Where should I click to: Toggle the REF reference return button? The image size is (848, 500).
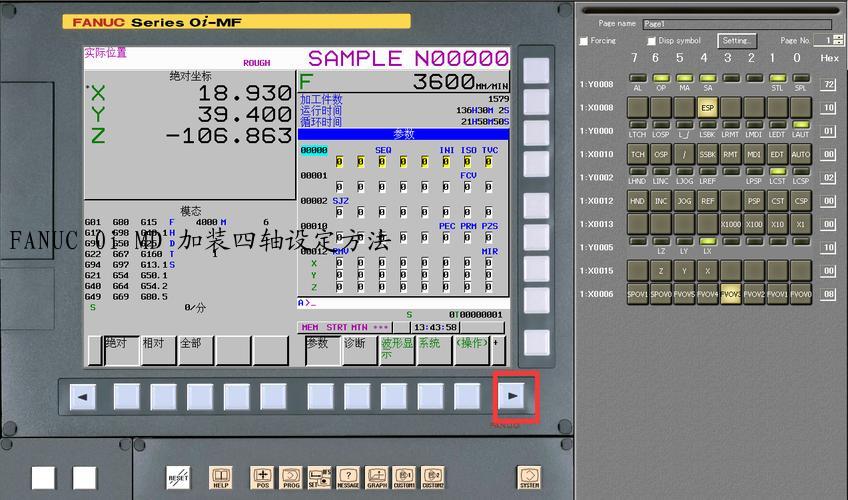coord(707,201)
